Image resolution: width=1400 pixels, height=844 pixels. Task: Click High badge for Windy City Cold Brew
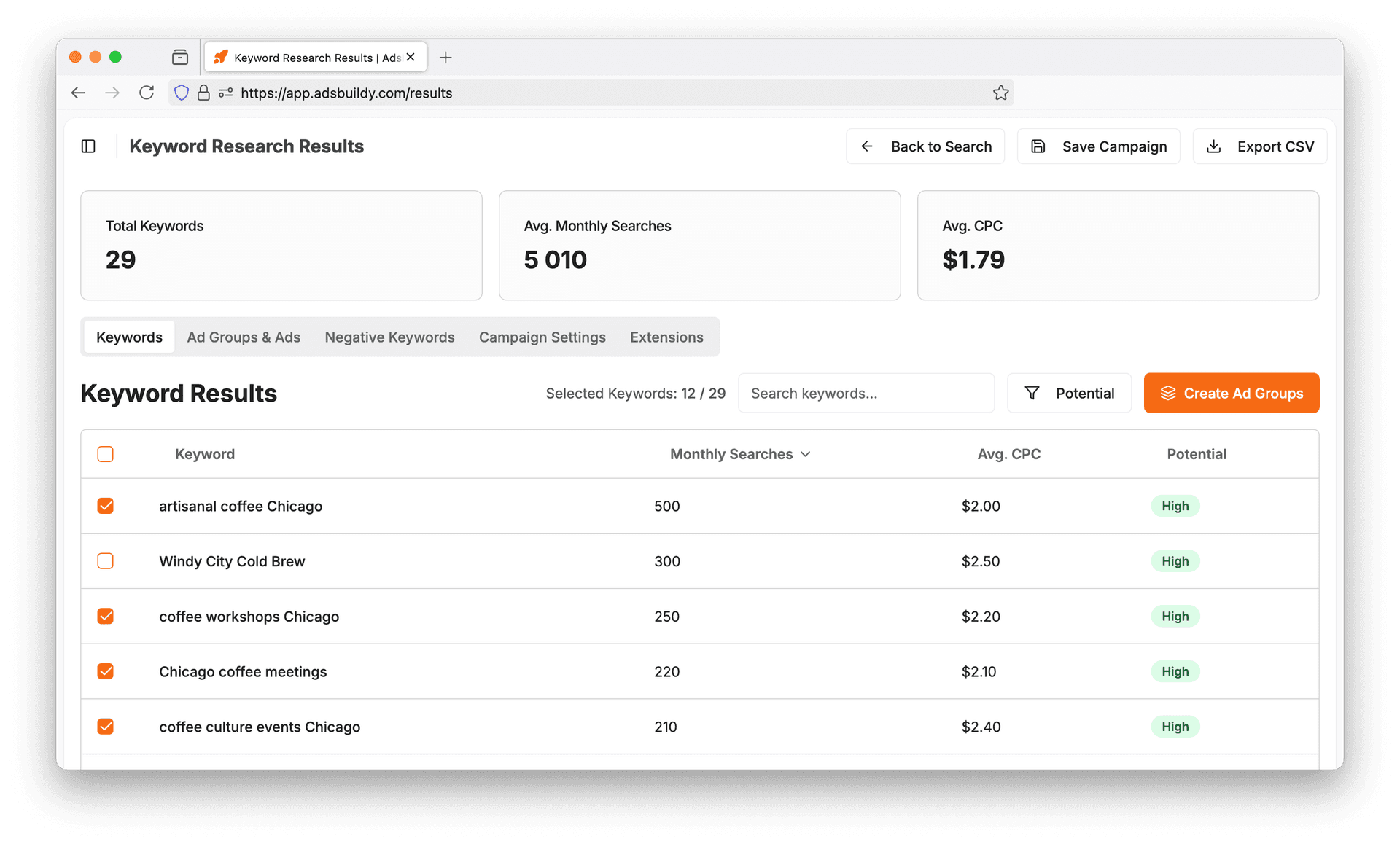tap(1175, 561)
